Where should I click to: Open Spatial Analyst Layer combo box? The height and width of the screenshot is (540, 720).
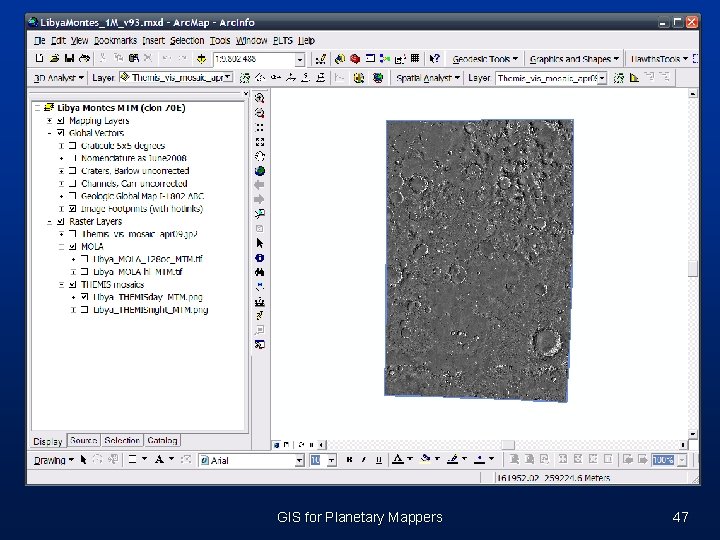click(x=551, y=79)
